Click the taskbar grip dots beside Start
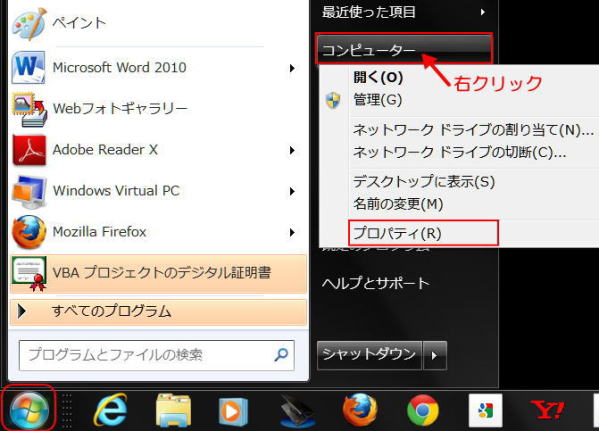This screenshot has width=599, height=431. (x=67, y=410)
